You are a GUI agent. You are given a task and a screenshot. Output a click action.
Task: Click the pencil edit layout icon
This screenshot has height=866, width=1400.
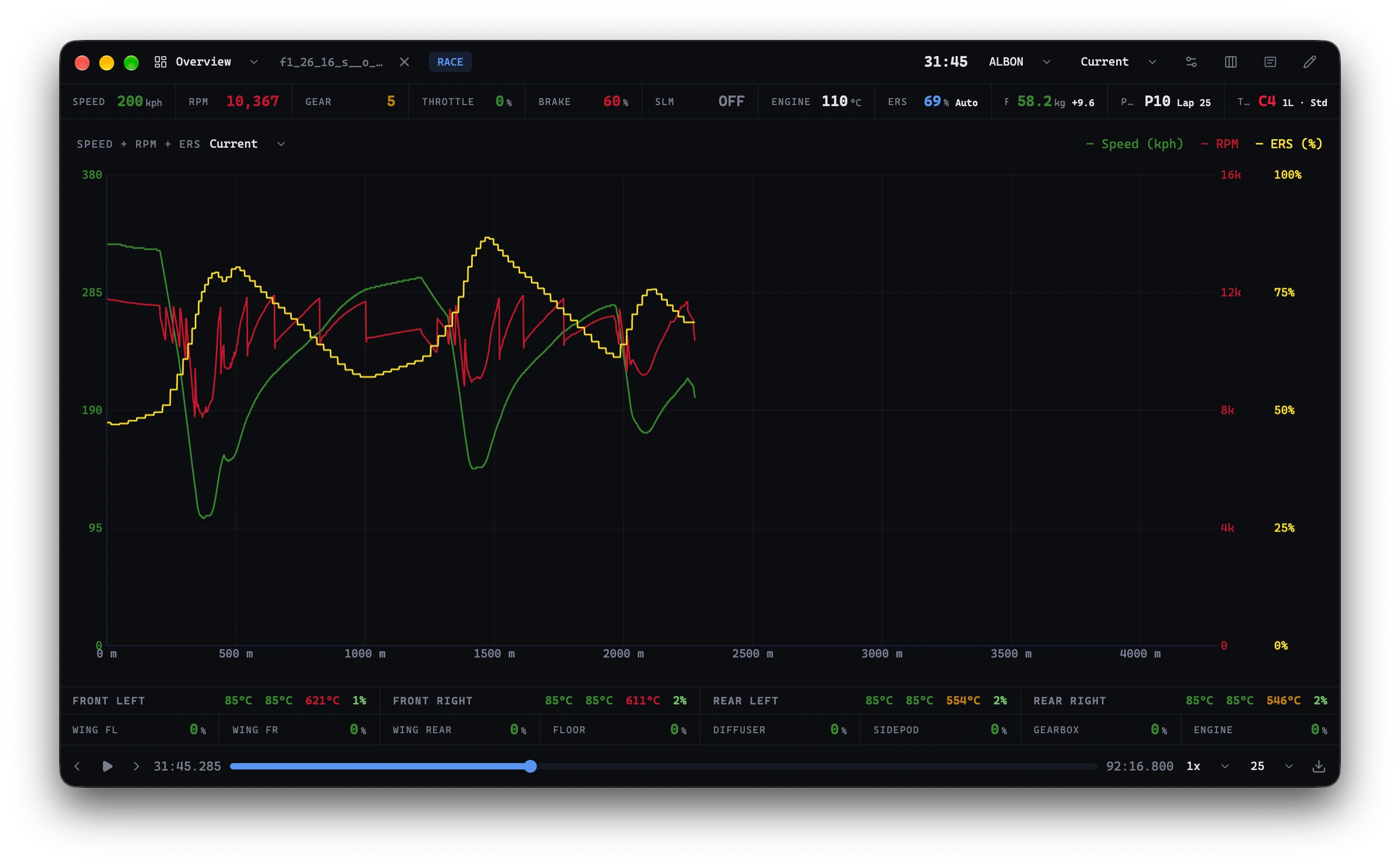coord(1309,62)
